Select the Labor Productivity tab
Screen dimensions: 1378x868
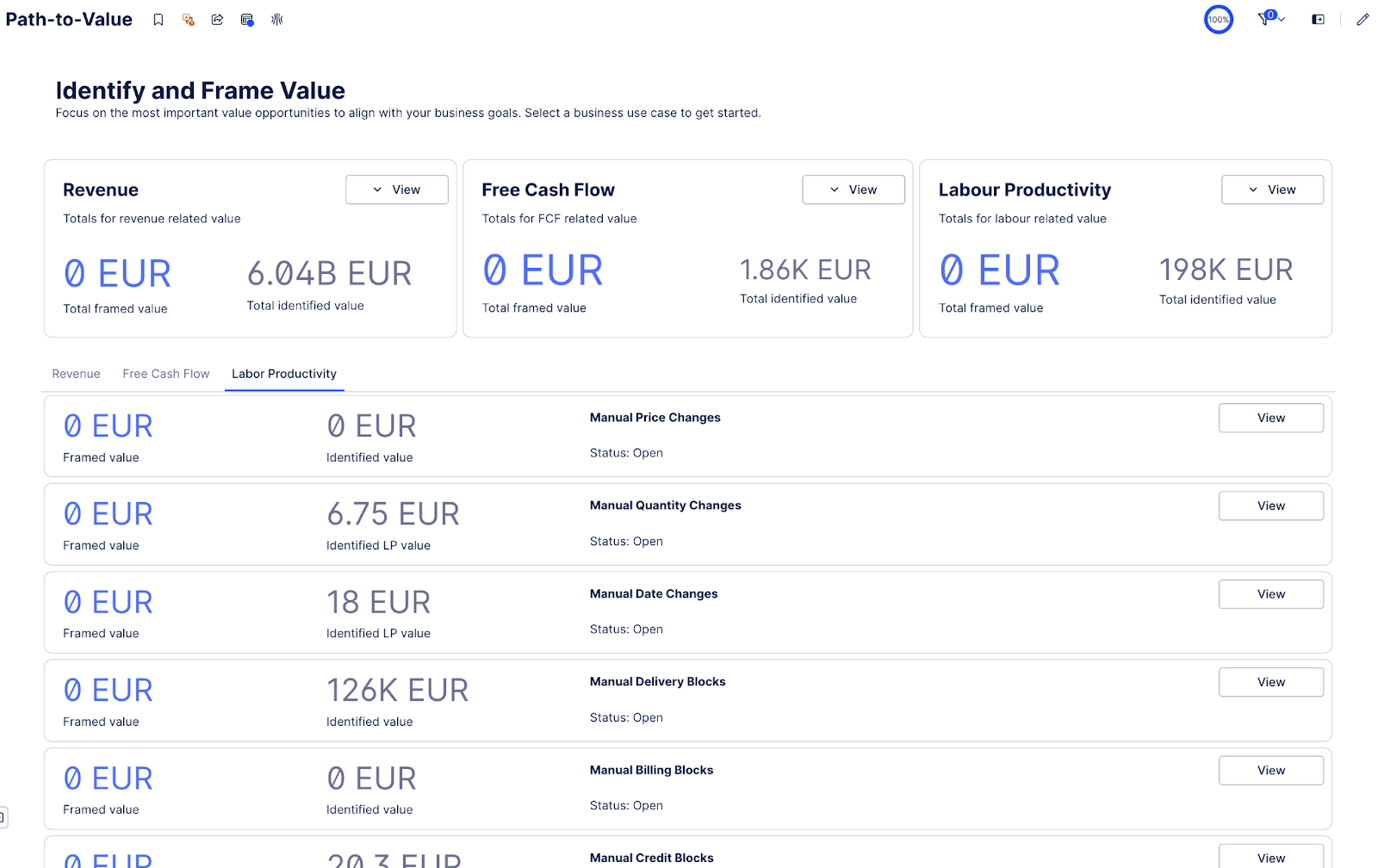(283, 374)
